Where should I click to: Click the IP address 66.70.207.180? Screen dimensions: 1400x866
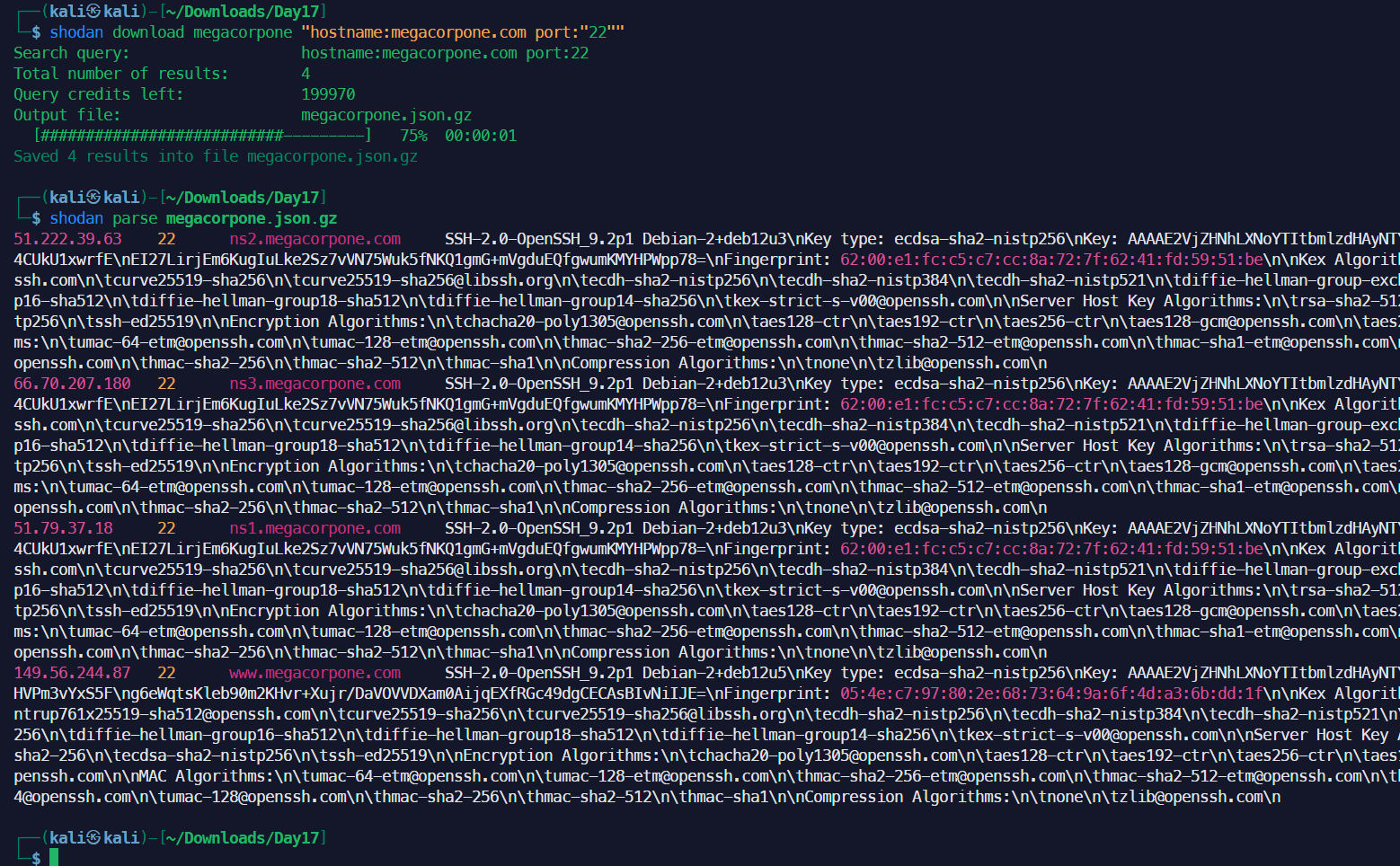(72, 384)
